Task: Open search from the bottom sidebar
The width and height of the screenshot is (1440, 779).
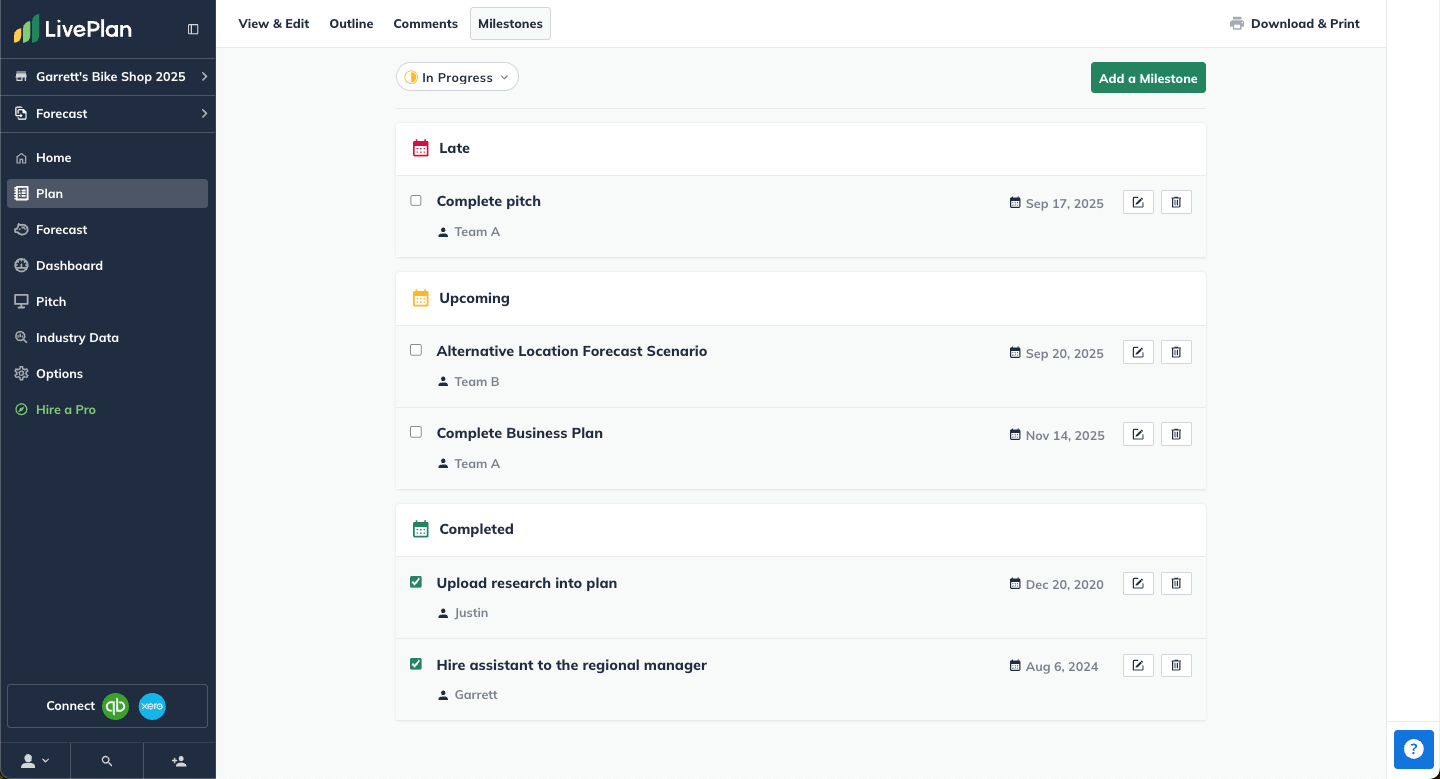Action: [x=107, y=761]
